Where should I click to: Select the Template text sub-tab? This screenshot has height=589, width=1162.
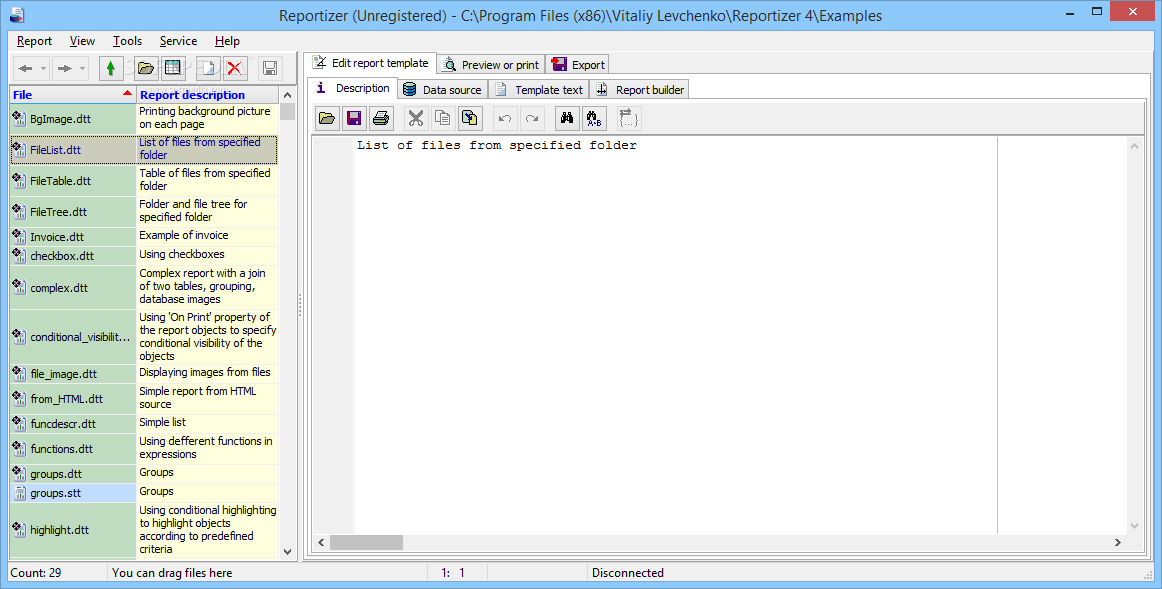point(539,90)
